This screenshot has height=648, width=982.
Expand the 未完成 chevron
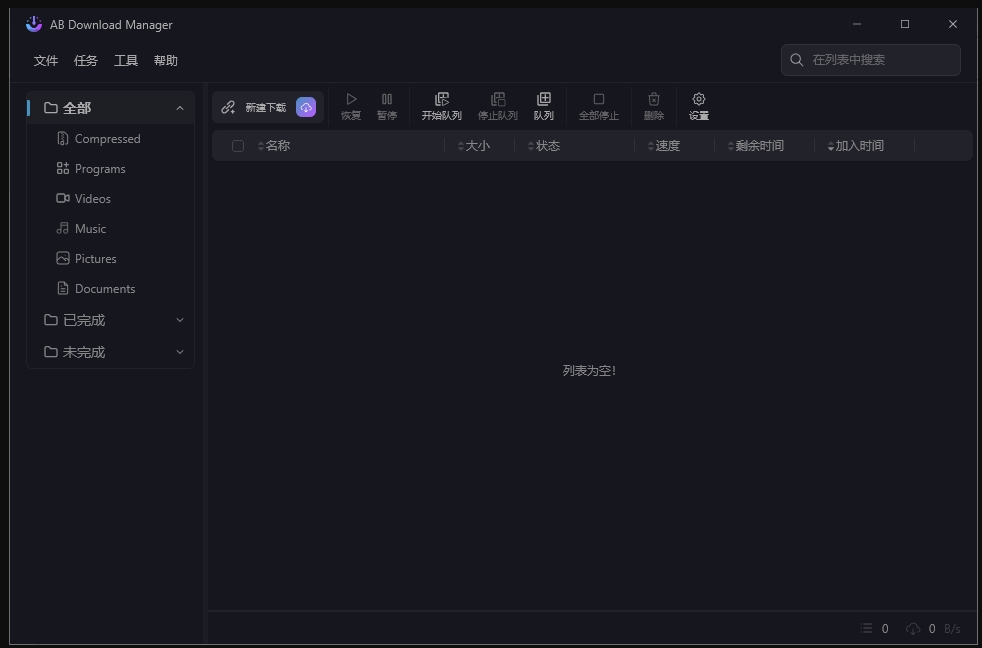180,352
